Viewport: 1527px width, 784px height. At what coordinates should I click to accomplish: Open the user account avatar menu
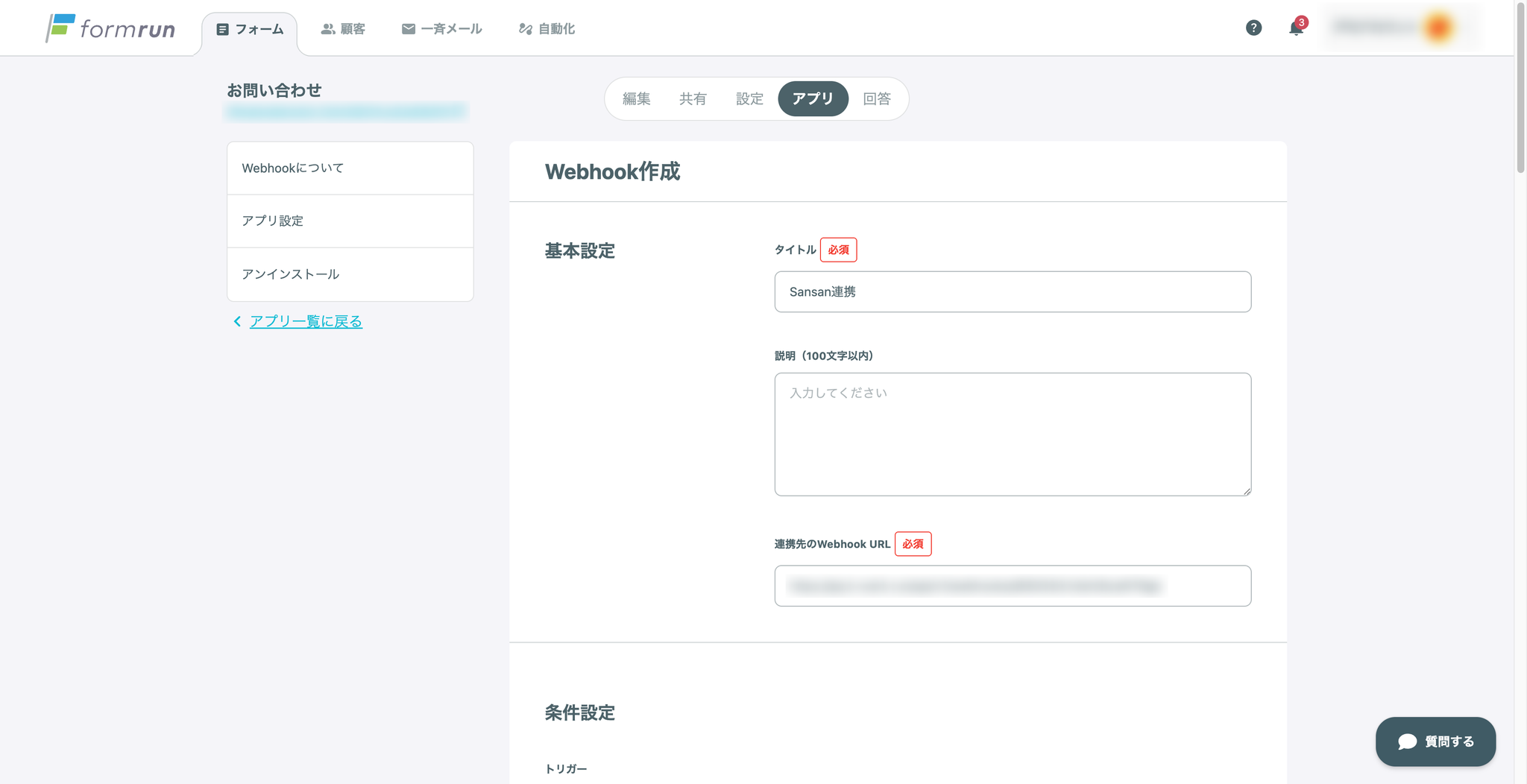(1438, 28)
